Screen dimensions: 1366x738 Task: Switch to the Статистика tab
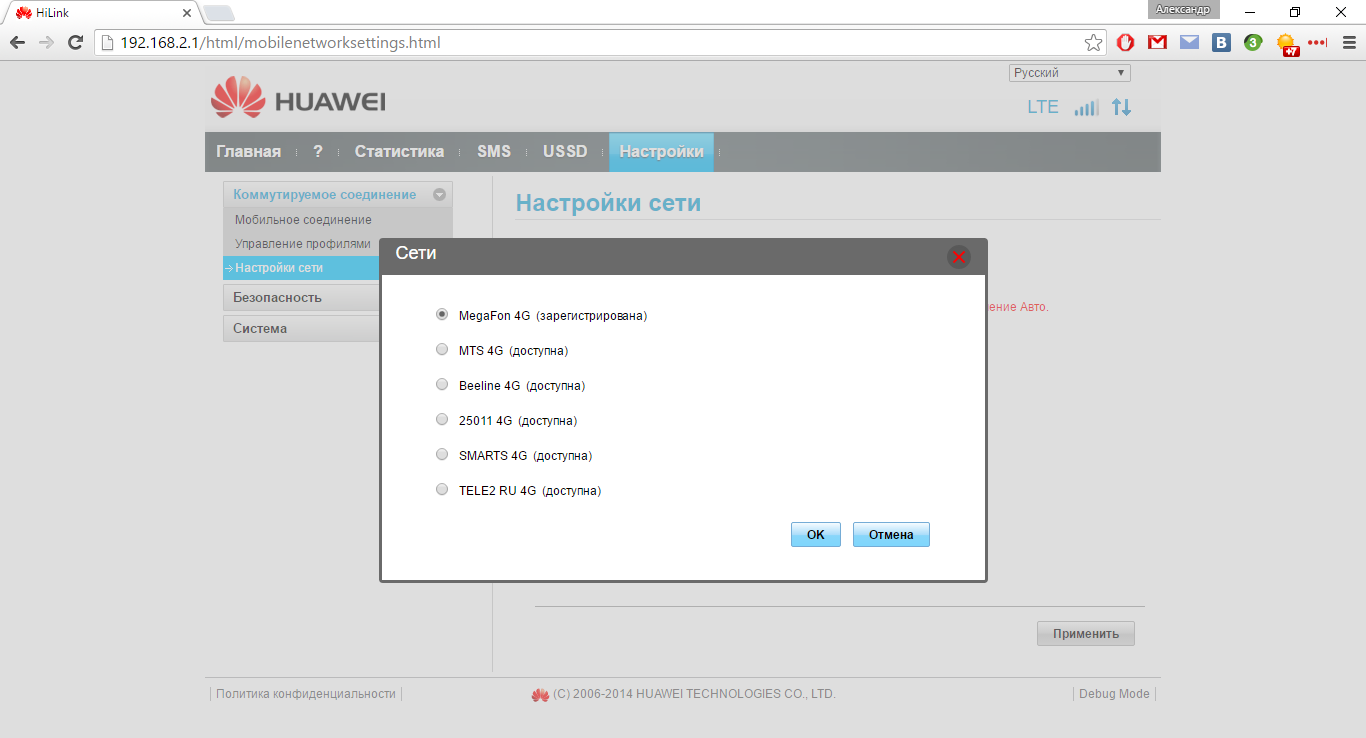click(399, 152)
